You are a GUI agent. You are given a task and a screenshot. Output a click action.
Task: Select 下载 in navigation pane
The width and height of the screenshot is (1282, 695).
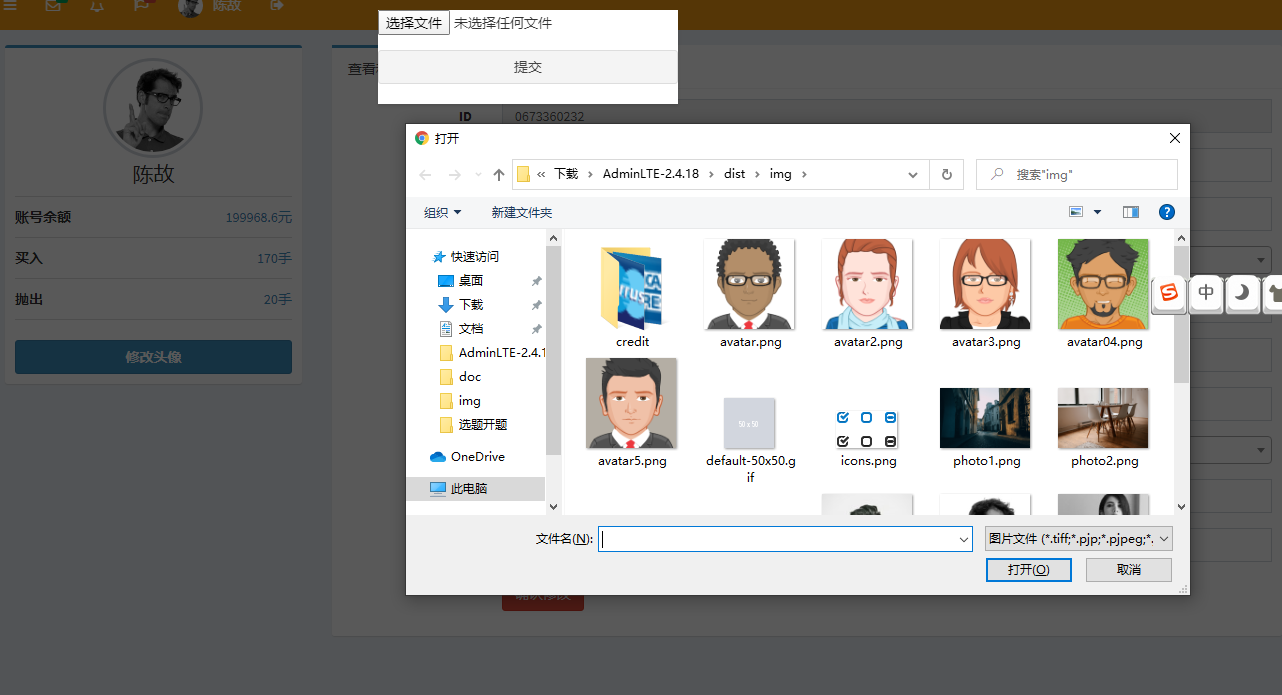pyautogui.click(x=470, y=304)
